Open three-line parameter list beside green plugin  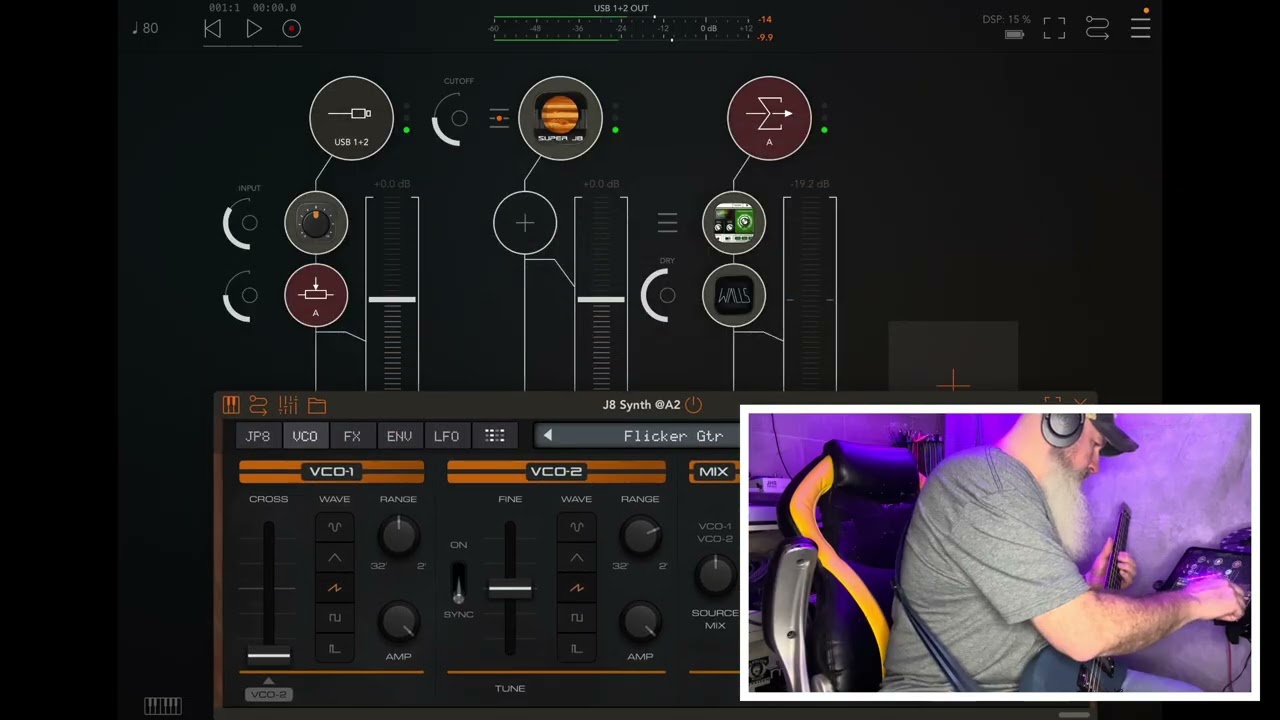tap(667, 223)
